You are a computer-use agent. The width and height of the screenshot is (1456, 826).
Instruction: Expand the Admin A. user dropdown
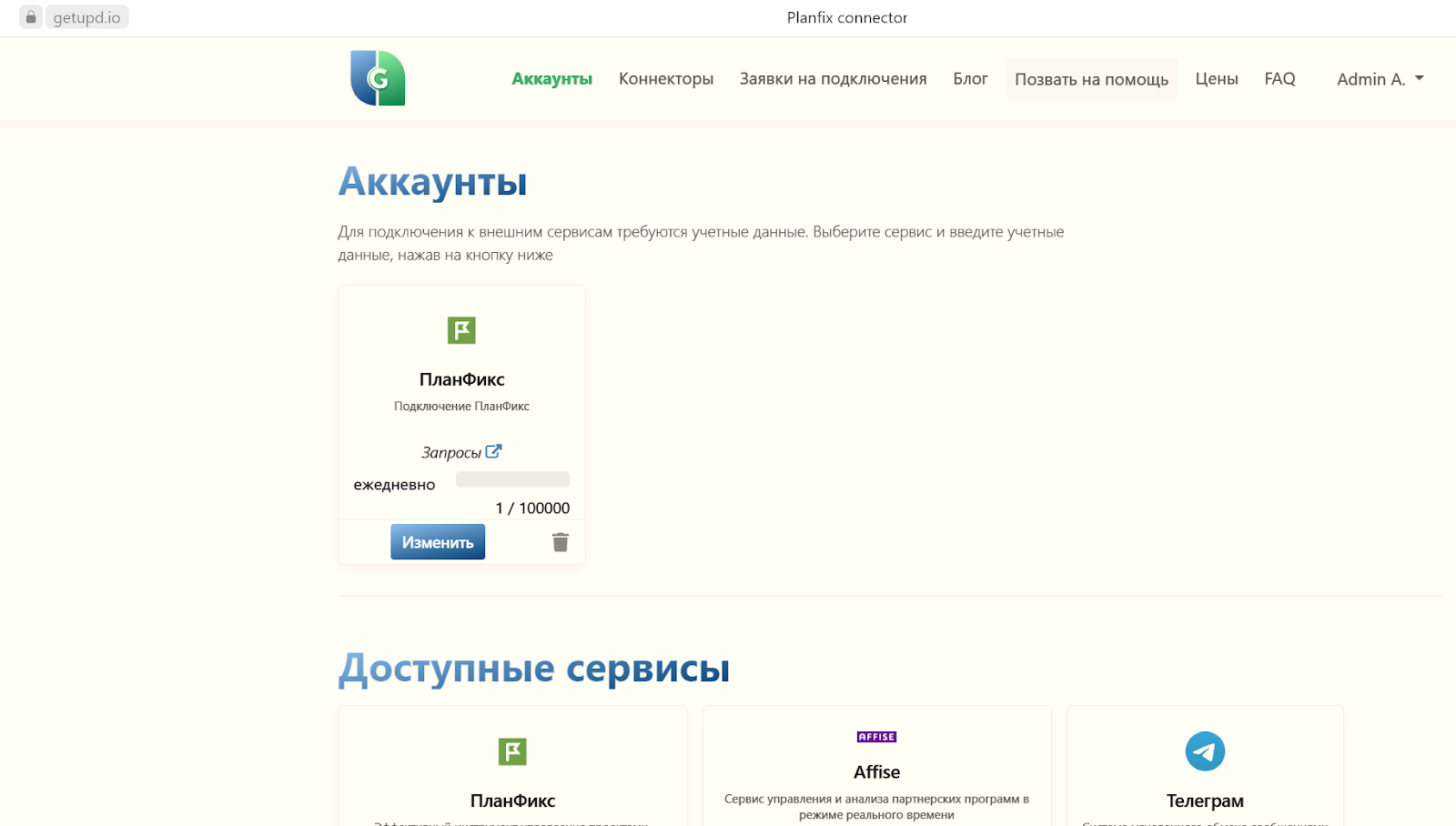tap(1380, 79)
